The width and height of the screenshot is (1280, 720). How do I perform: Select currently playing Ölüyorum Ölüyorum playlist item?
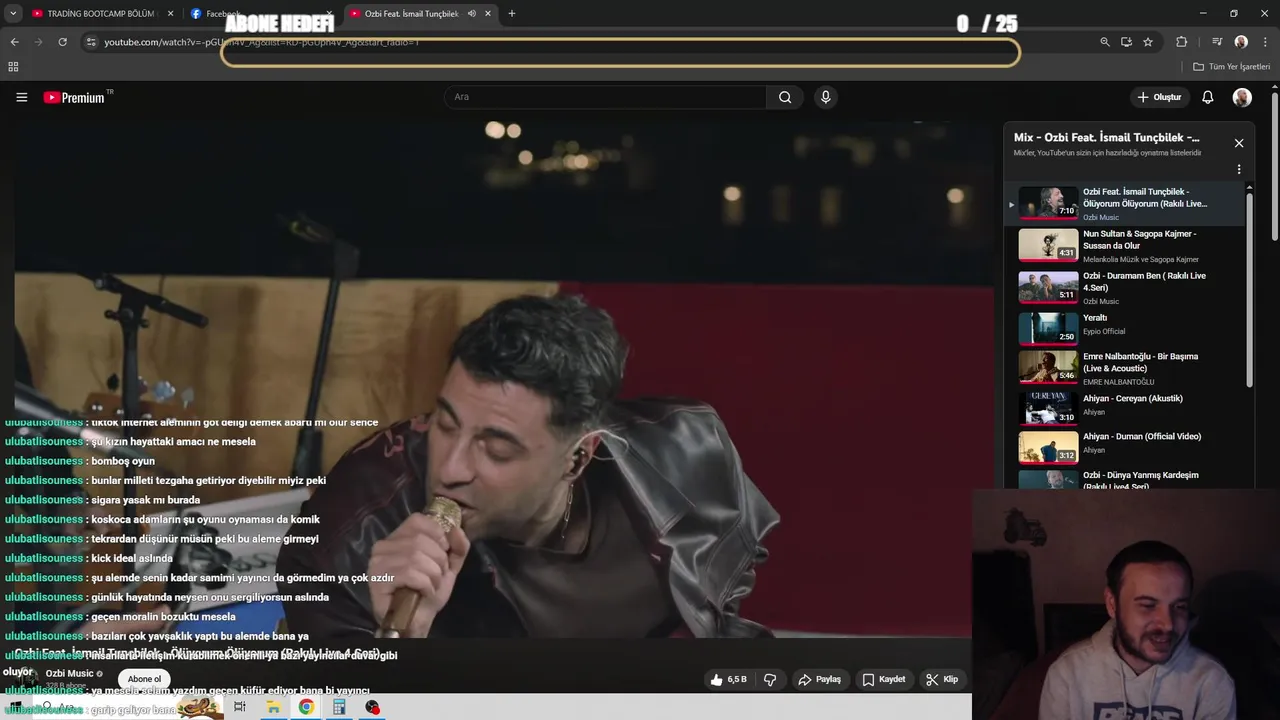click(1125, 204)
